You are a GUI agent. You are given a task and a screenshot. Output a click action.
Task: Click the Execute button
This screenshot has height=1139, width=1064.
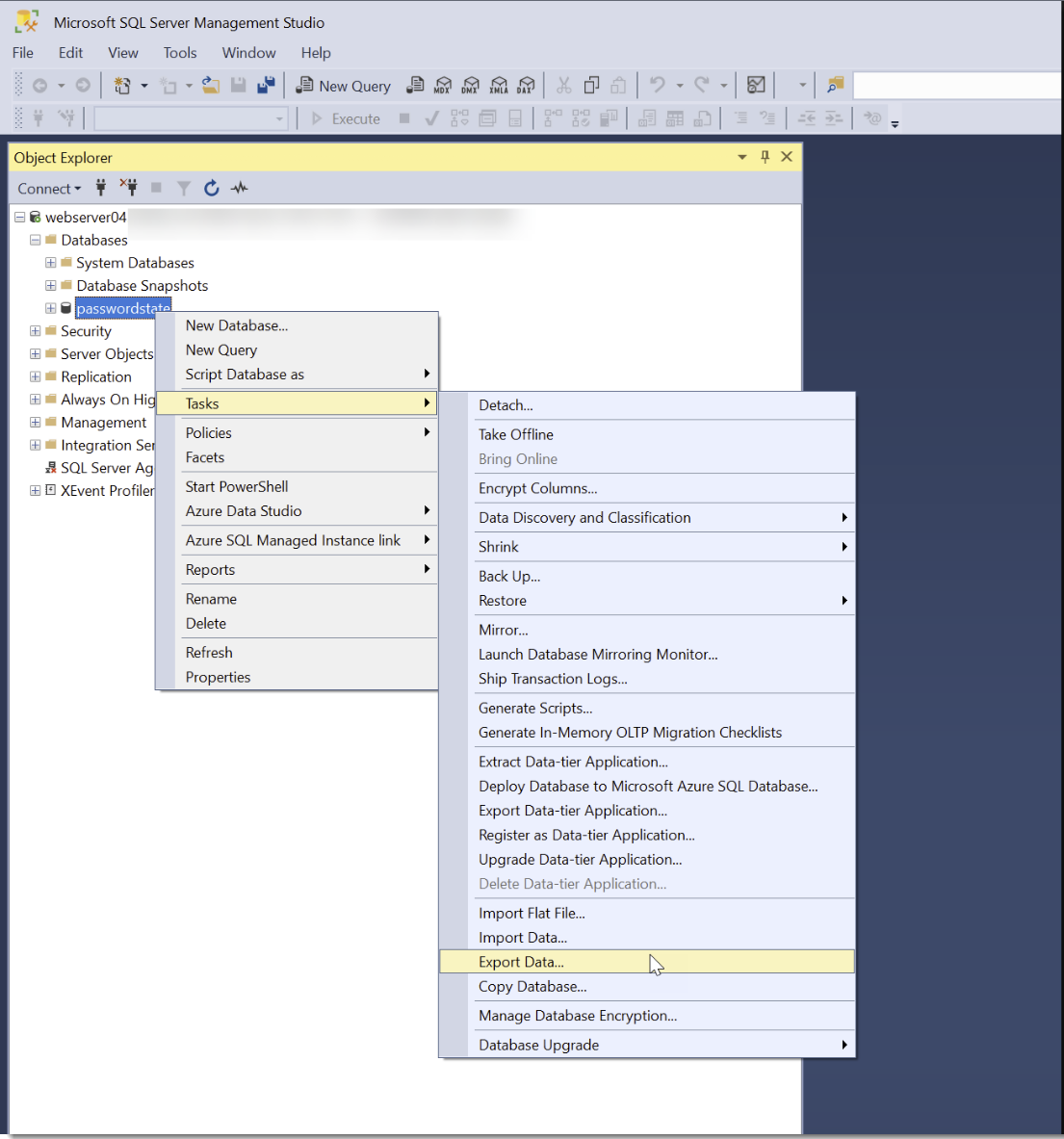(346, 118)
